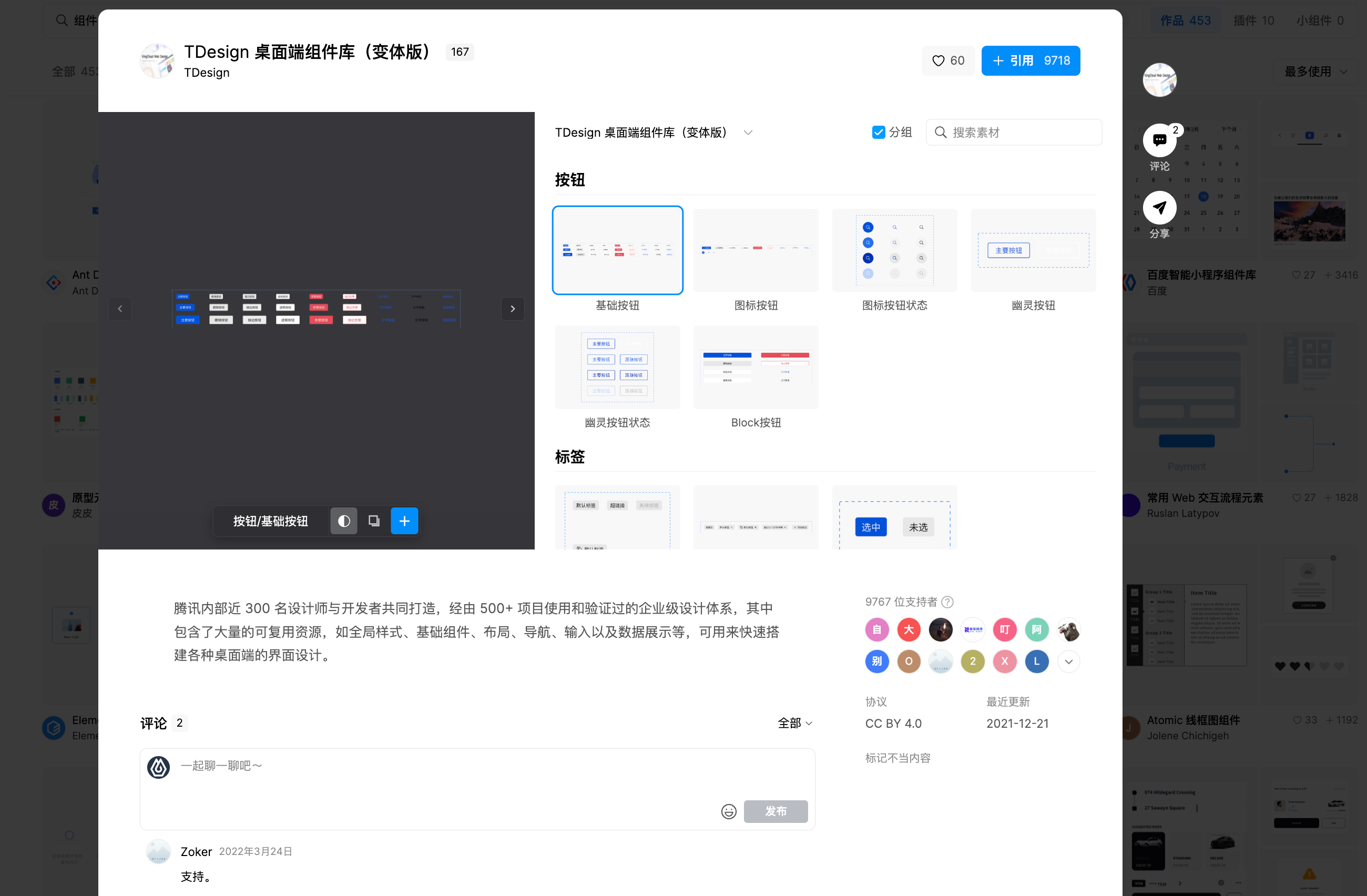Select the 幽灵按钮 thumbnail
This screenshot has height=896, width=1367.
pyautogui.click(x=1033, y=250)
